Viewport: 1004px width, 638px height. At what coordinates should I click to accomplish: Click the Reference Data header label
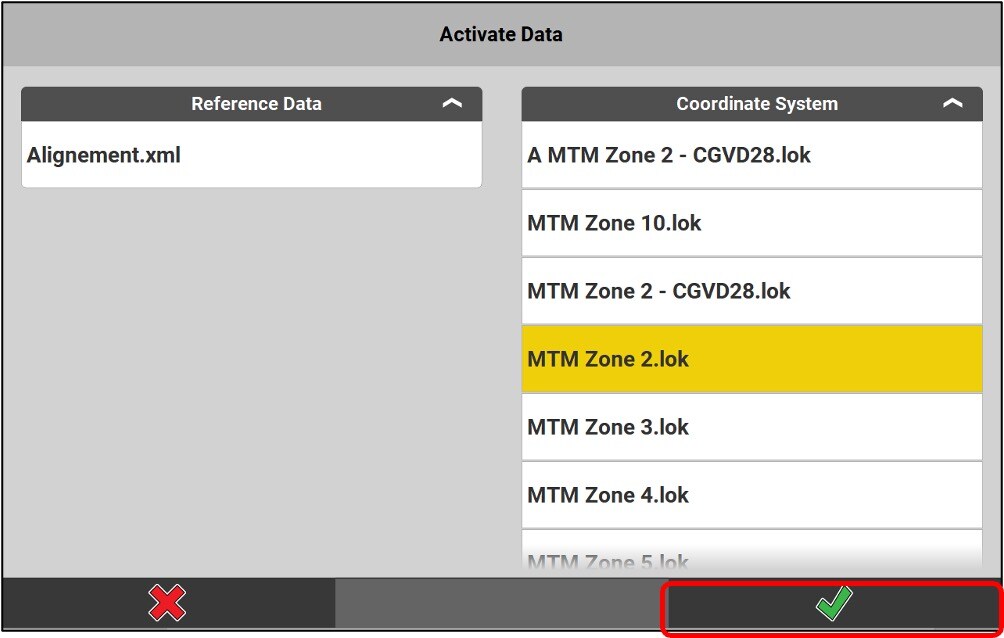[x=256, y=104]
